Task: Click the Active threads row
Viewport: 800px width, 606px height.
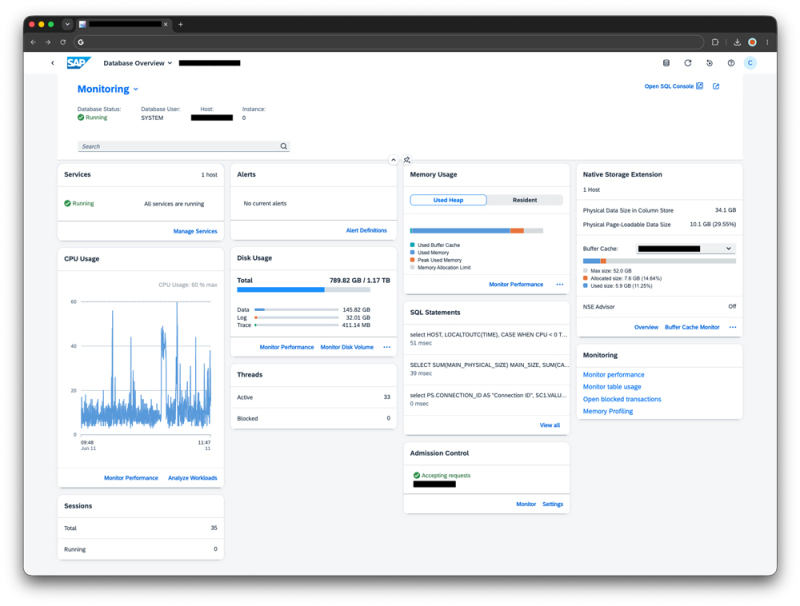Action: [314, 397]
